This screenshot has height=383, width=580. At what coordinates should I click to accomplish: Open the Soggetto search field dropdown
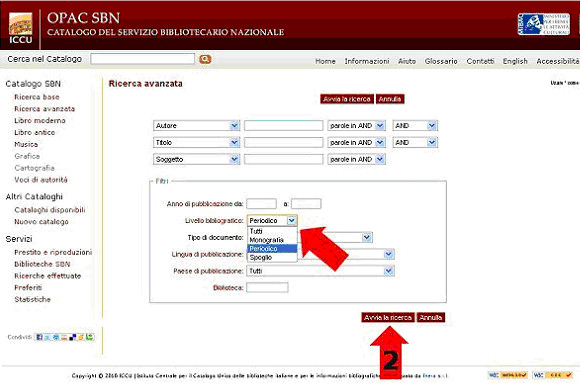pyautogui.click(x=196, y=159)
